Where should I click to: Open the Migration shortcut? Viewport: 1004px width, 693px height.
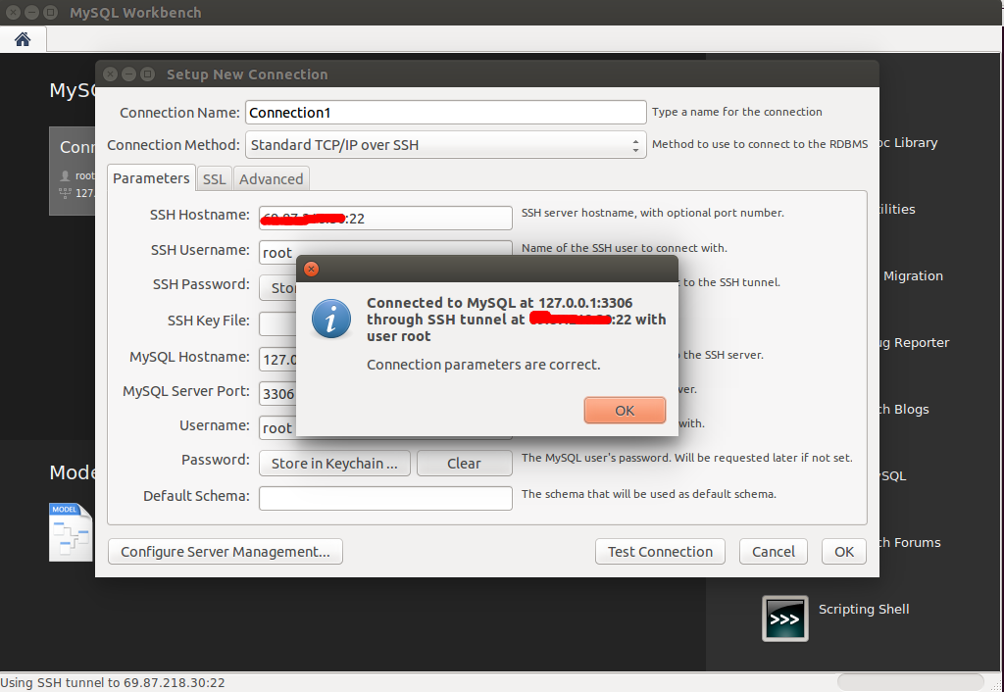click(x=912, y=276)
